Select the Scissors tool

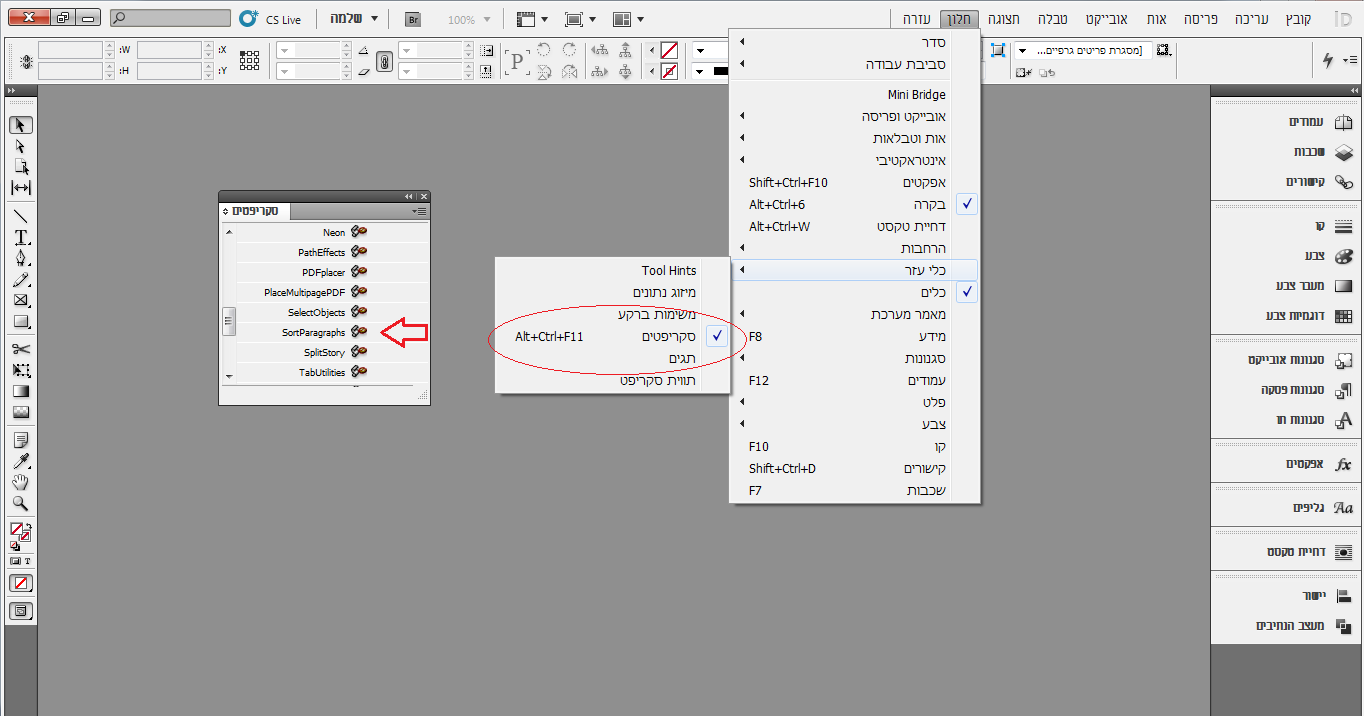pos(21,349)
